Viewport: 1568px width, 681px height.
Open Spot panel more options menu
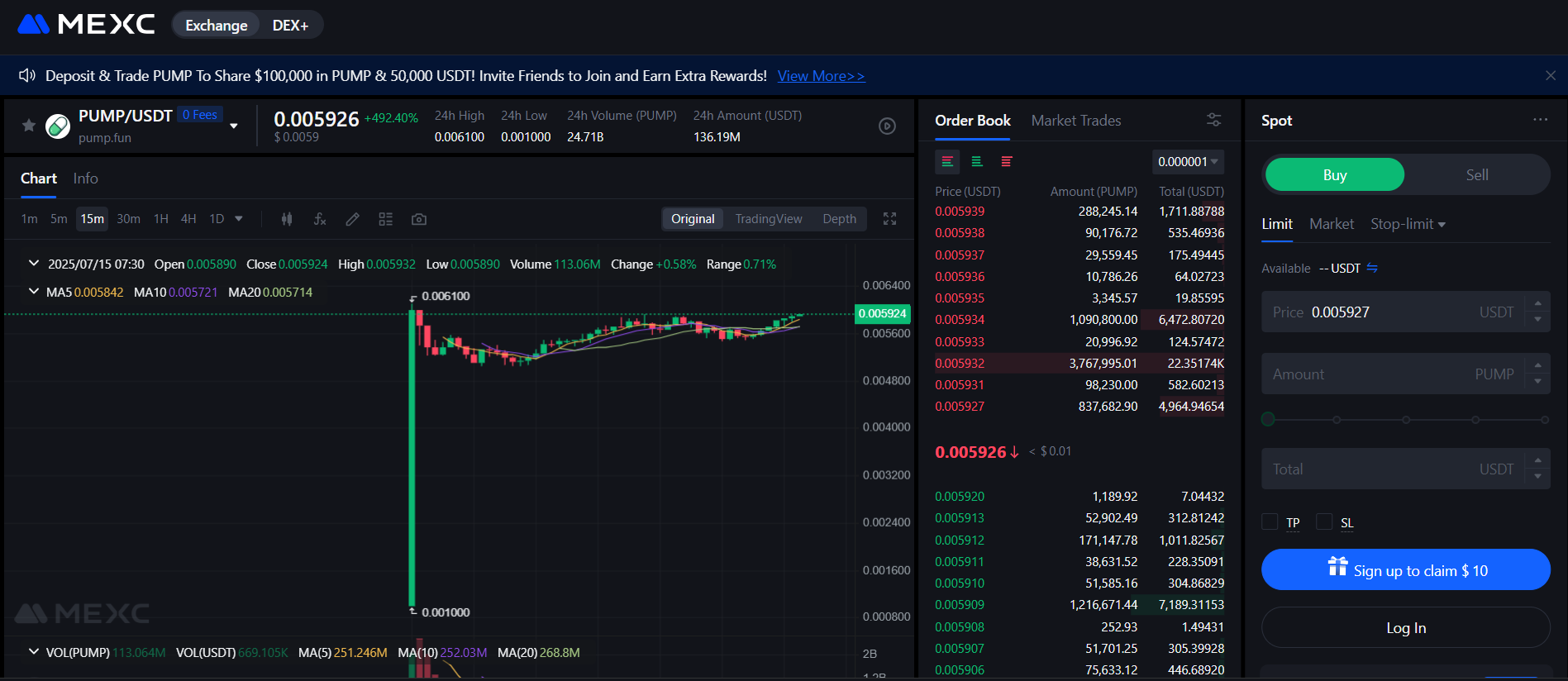click(1540, 120)
